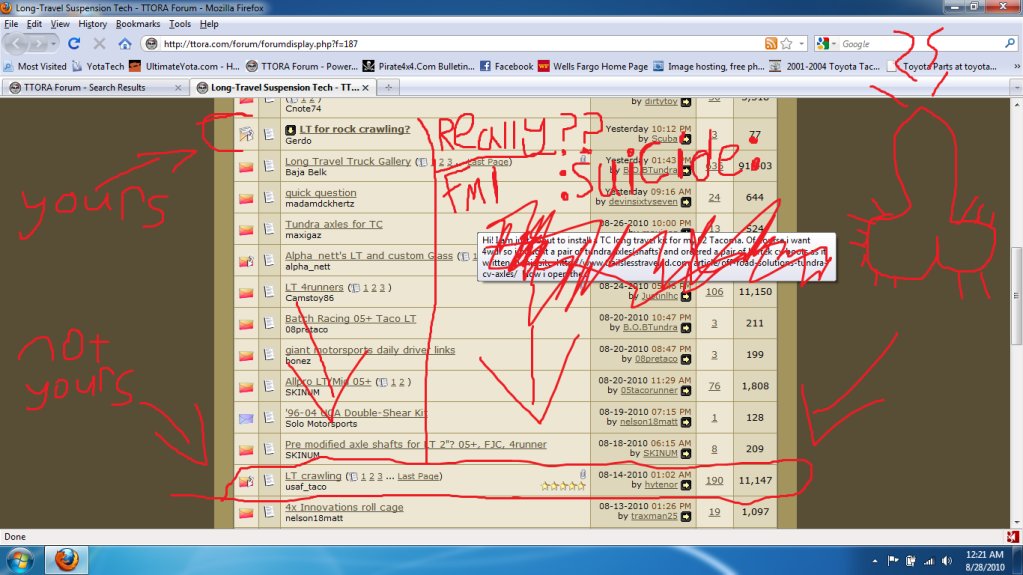This screenshot has width=1023, height=575.
Task: Click the clock showing 12:21 AM
Action: point(985,555)
